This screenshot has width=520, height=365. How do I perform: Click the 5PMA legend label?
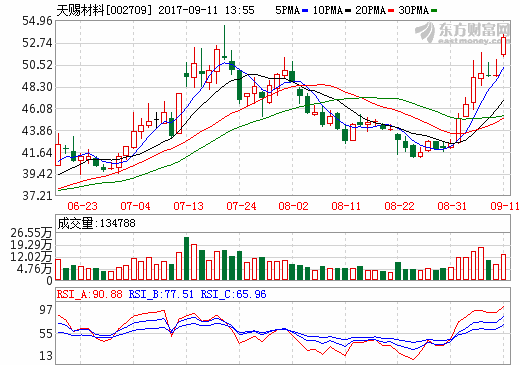(288, 10)
